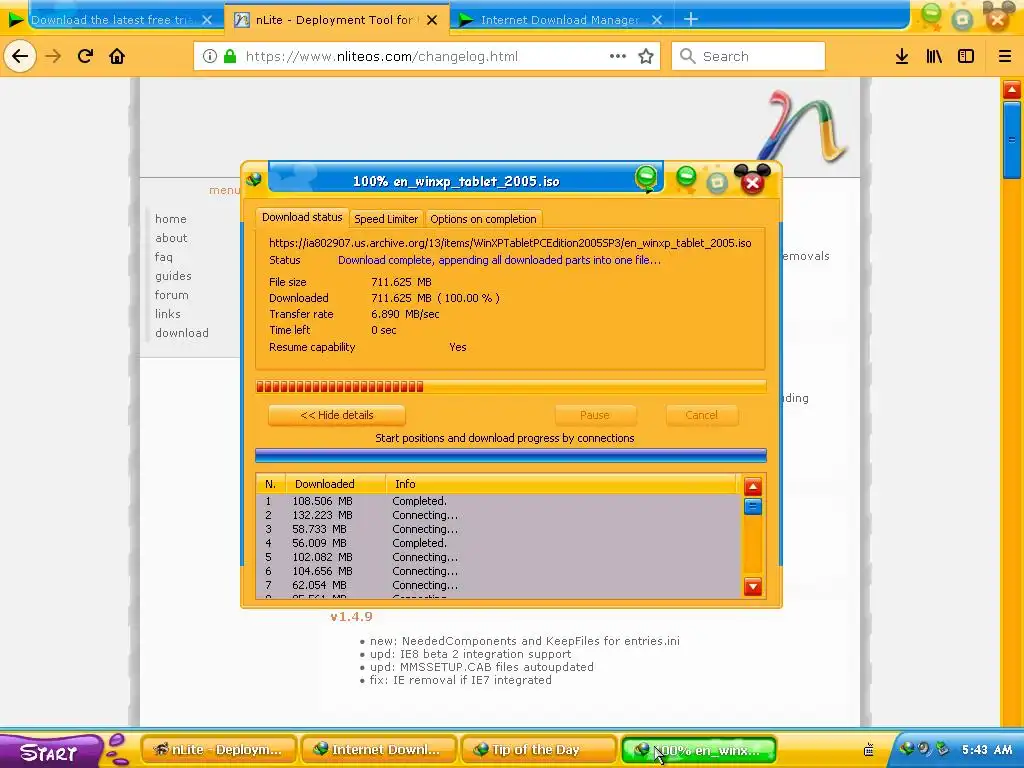
Task: Select connection row with 132.223 MB
Action: coord(498,515)
